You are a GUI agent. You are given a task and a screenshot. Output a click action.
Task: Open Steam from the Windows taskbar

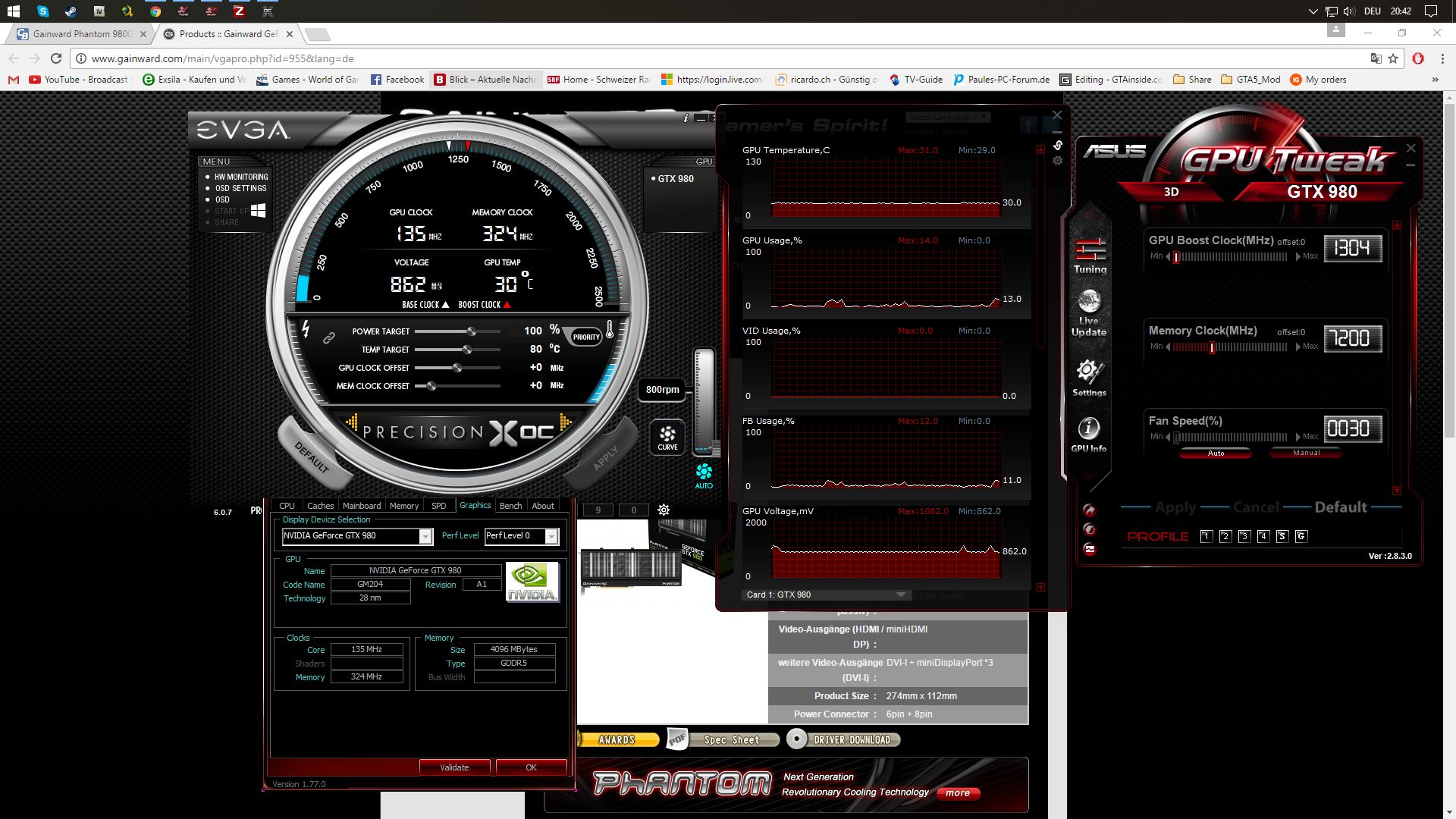71,11
